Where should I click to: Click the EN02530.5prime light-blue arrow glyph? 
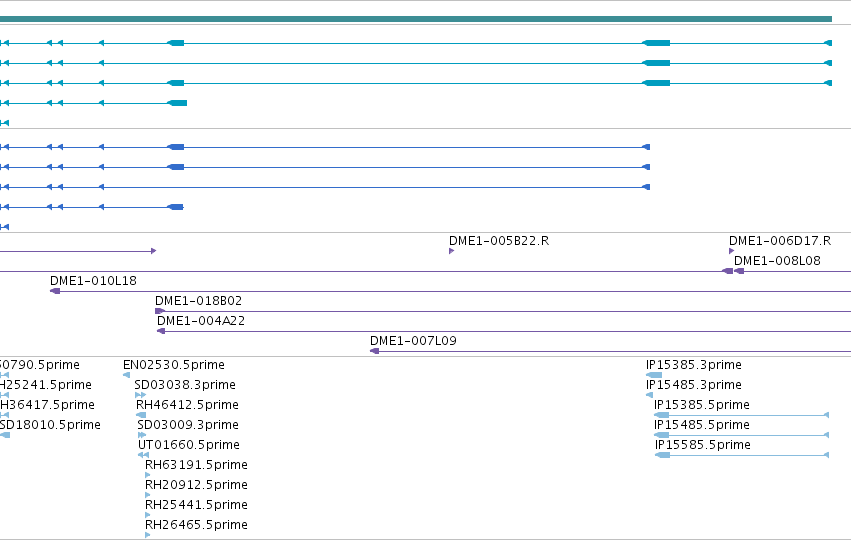coord(126,375)
